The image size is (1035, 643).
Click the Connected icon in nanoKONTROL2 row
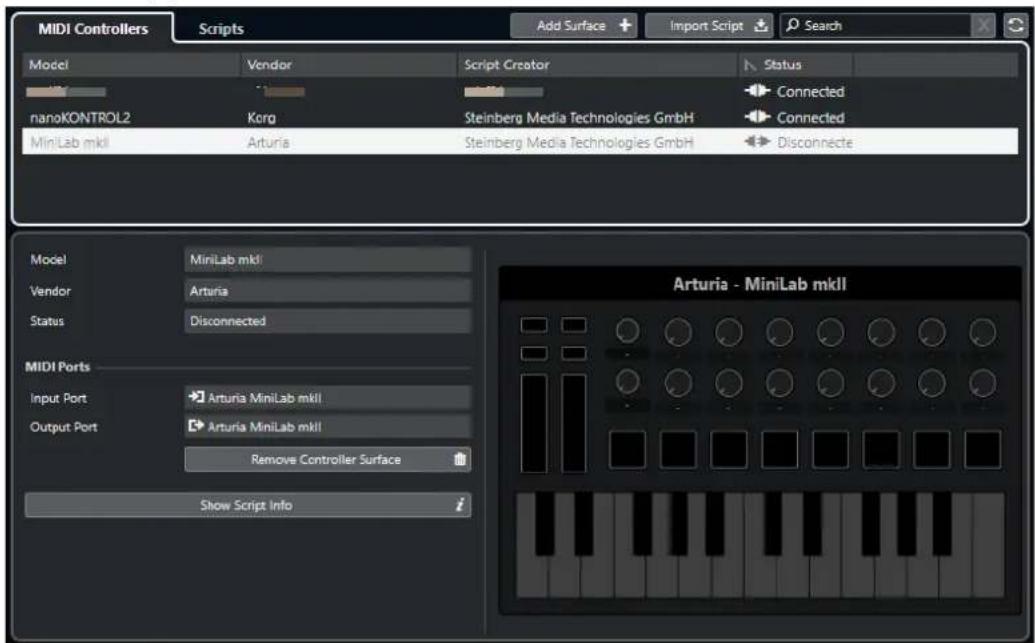tap(757, 117)
